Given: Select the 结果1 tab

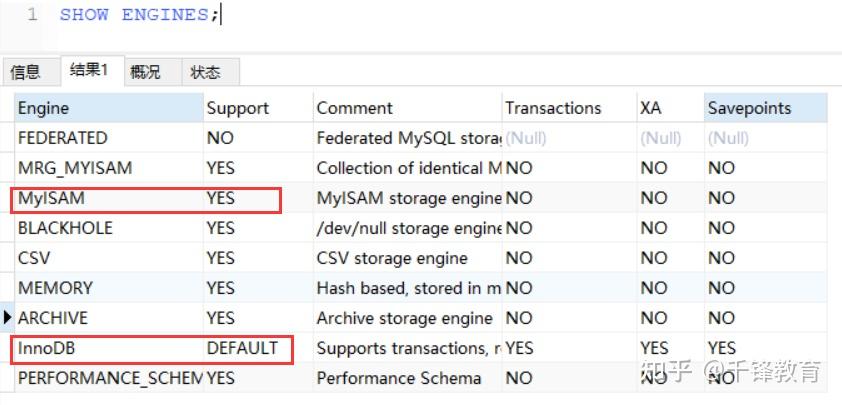Looking at the screenshot, I should [x=90, y=70].
